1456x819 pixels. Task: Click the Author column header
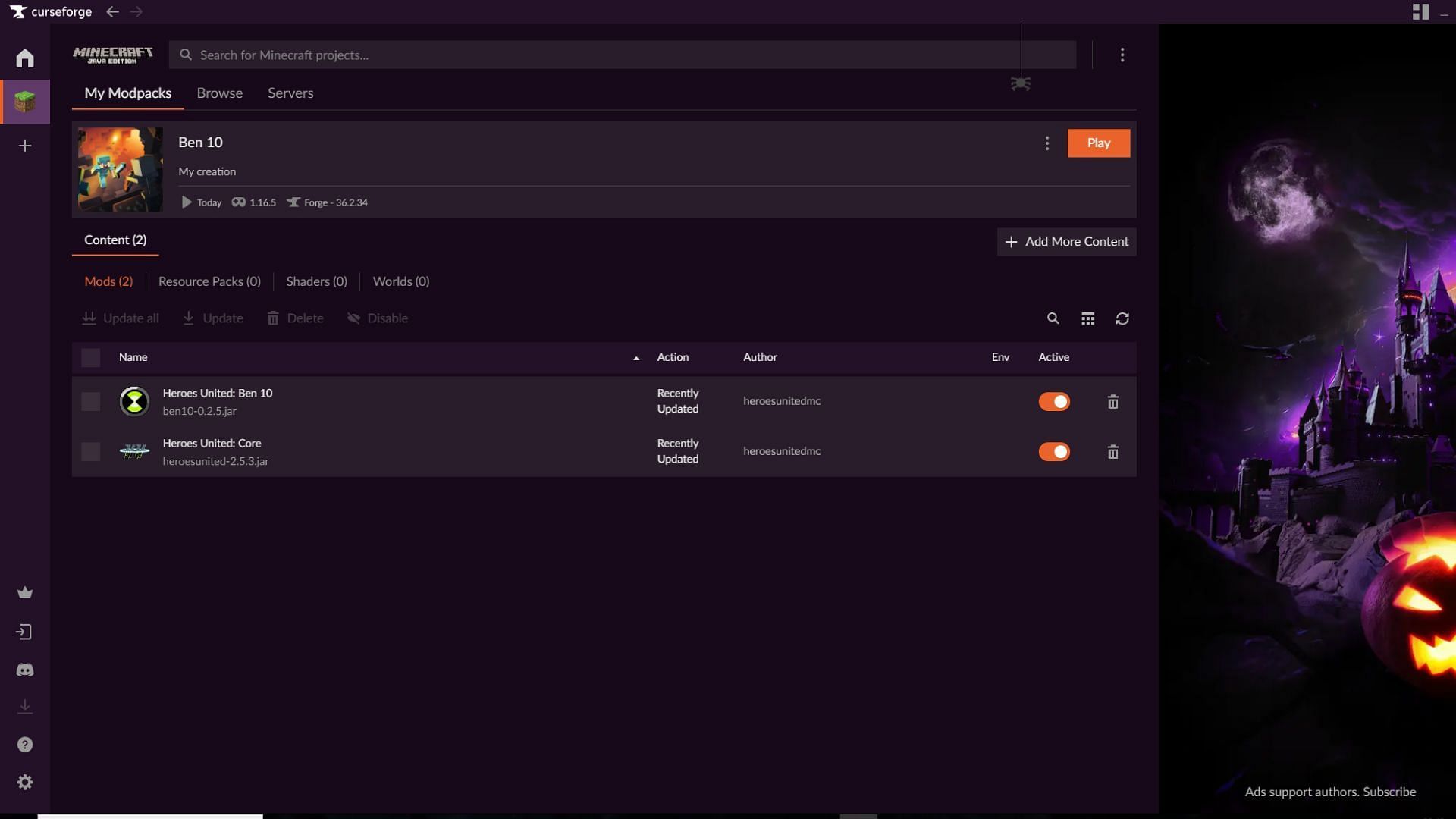(x=760, y=357)
